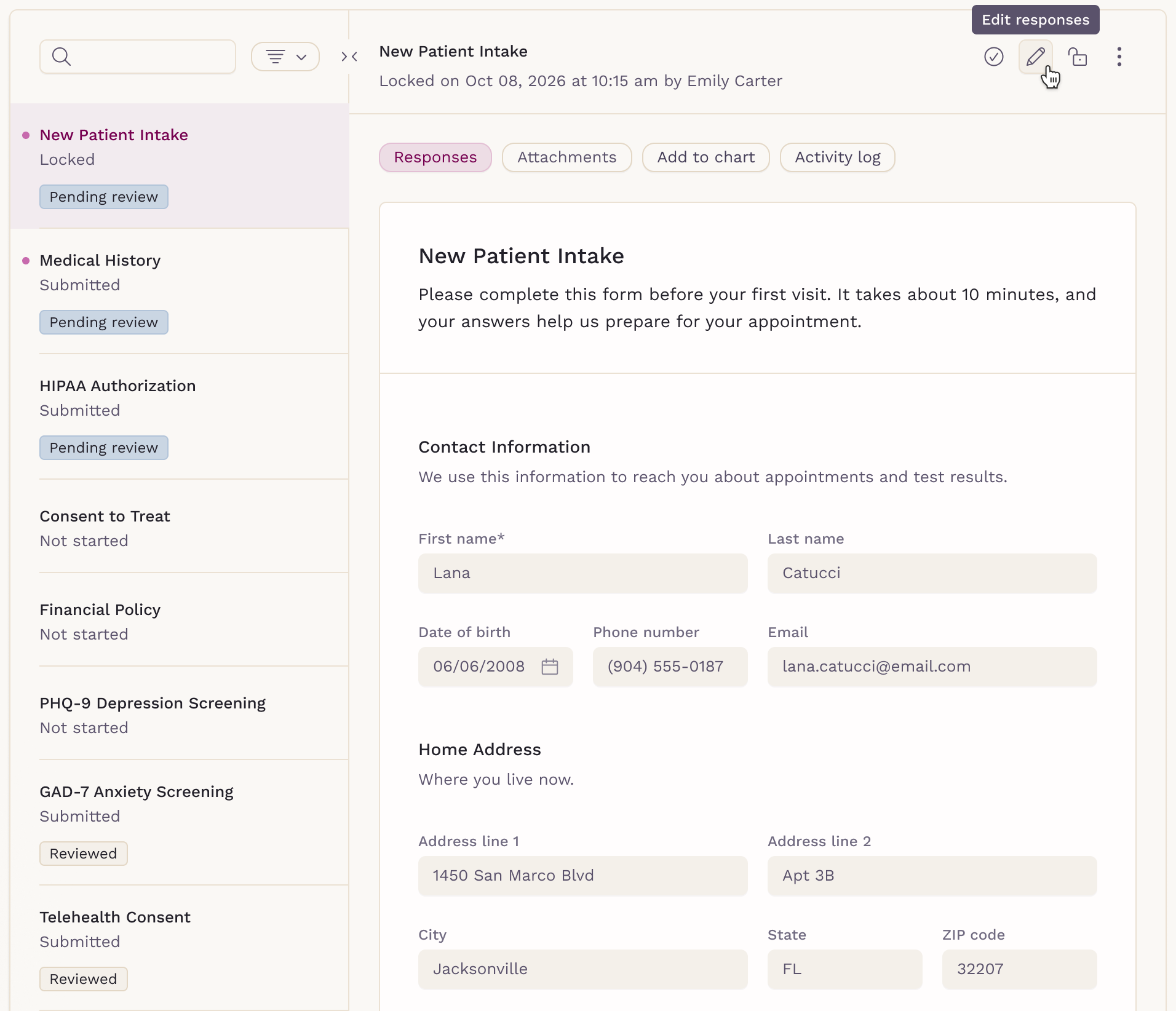The height and width of the screenshot is (1011, 1176).
Task: Click the Edit responses pencil icon
Action: pos(1036,57)
